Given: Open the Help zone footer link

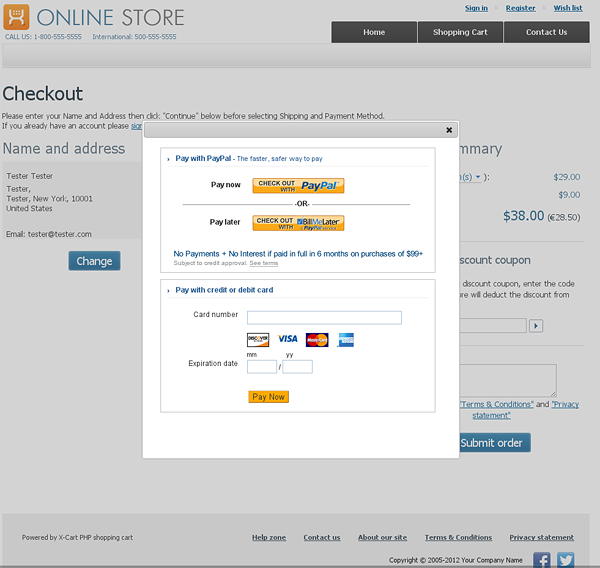Looking at the screenshot, I should (269, 537).
